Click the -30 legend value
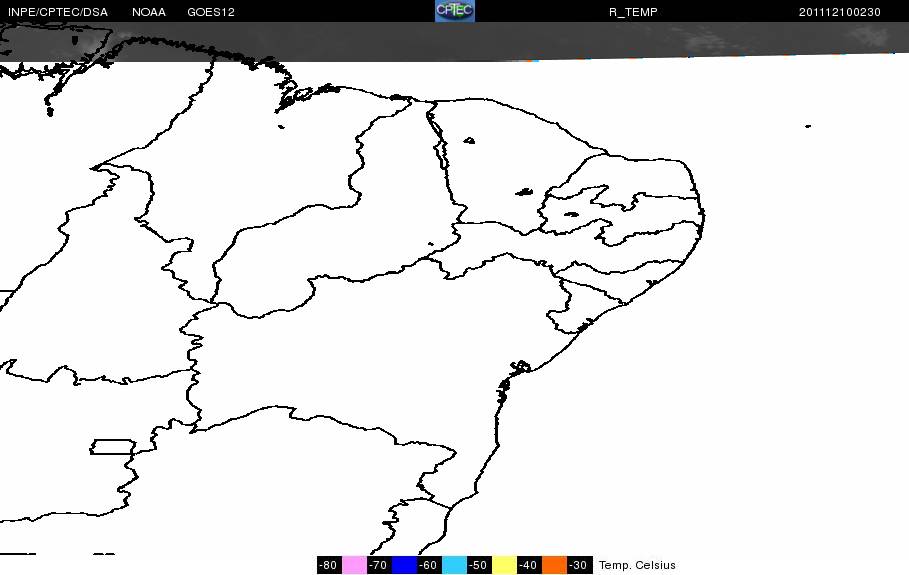 (x=579, y=565)
